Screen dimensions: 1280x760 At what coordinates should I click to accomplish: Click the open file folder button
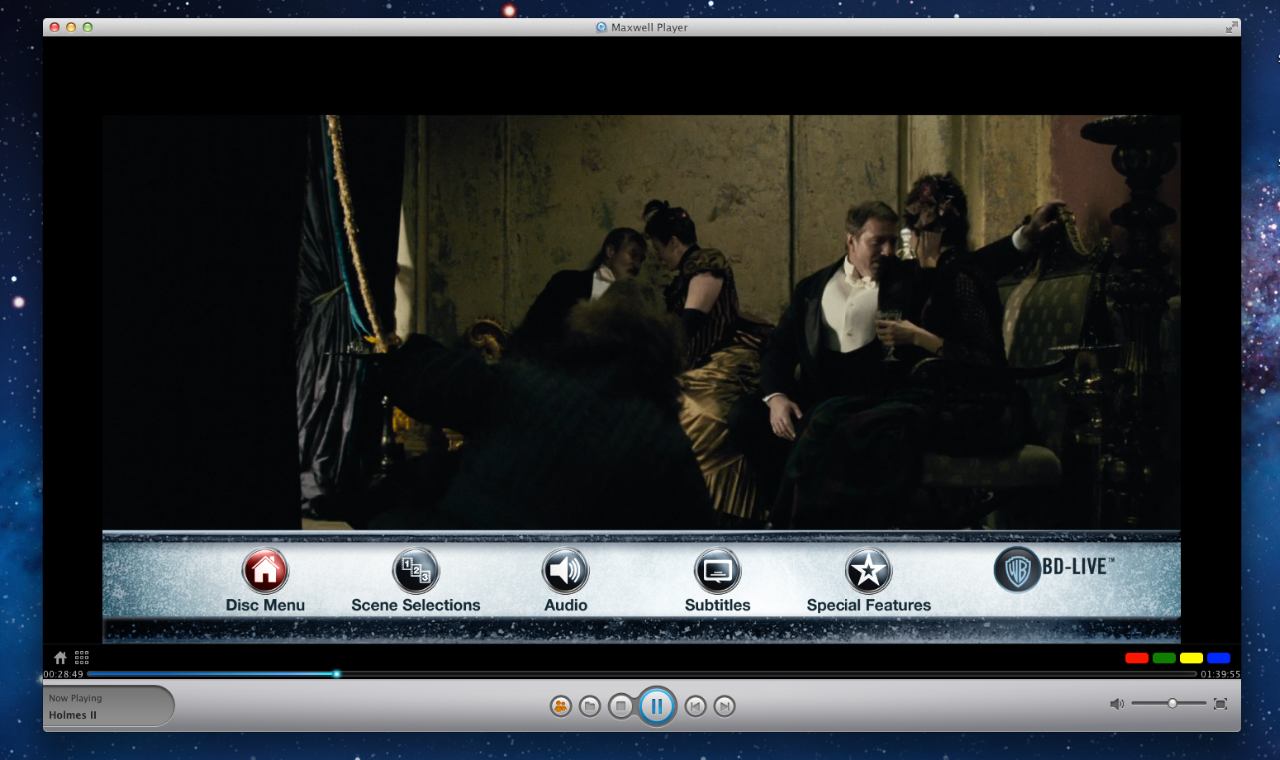tap(590, 707)
